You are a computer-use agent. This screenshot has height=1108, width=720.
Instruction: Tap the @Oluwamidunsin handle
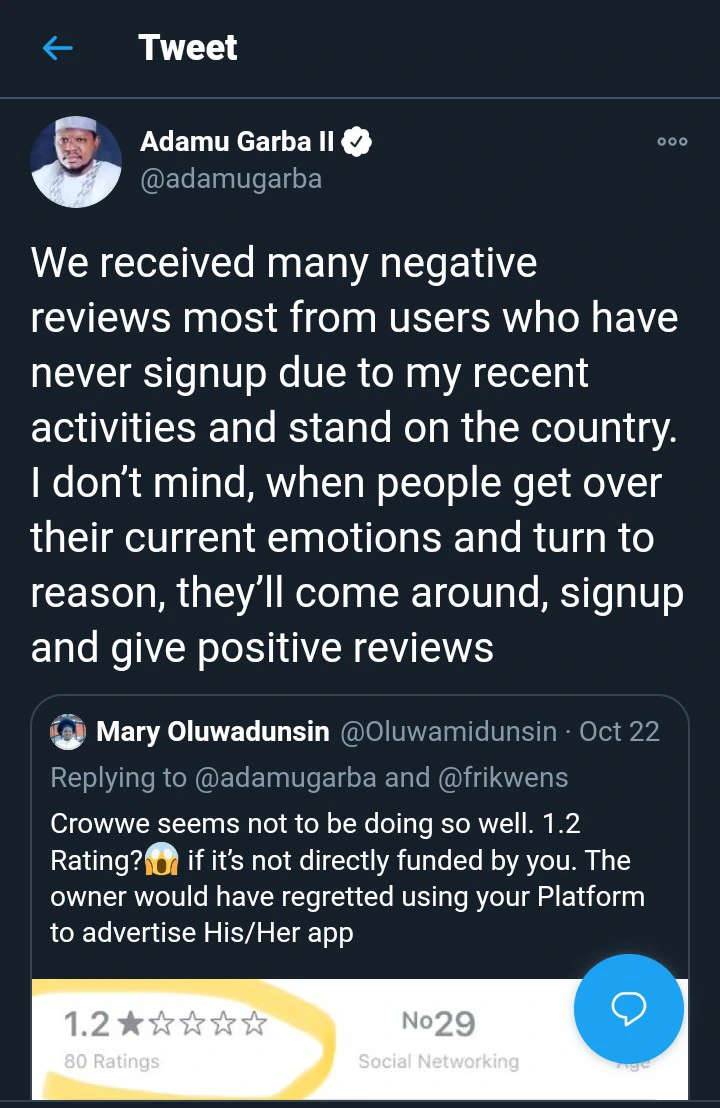coord(448,732)
